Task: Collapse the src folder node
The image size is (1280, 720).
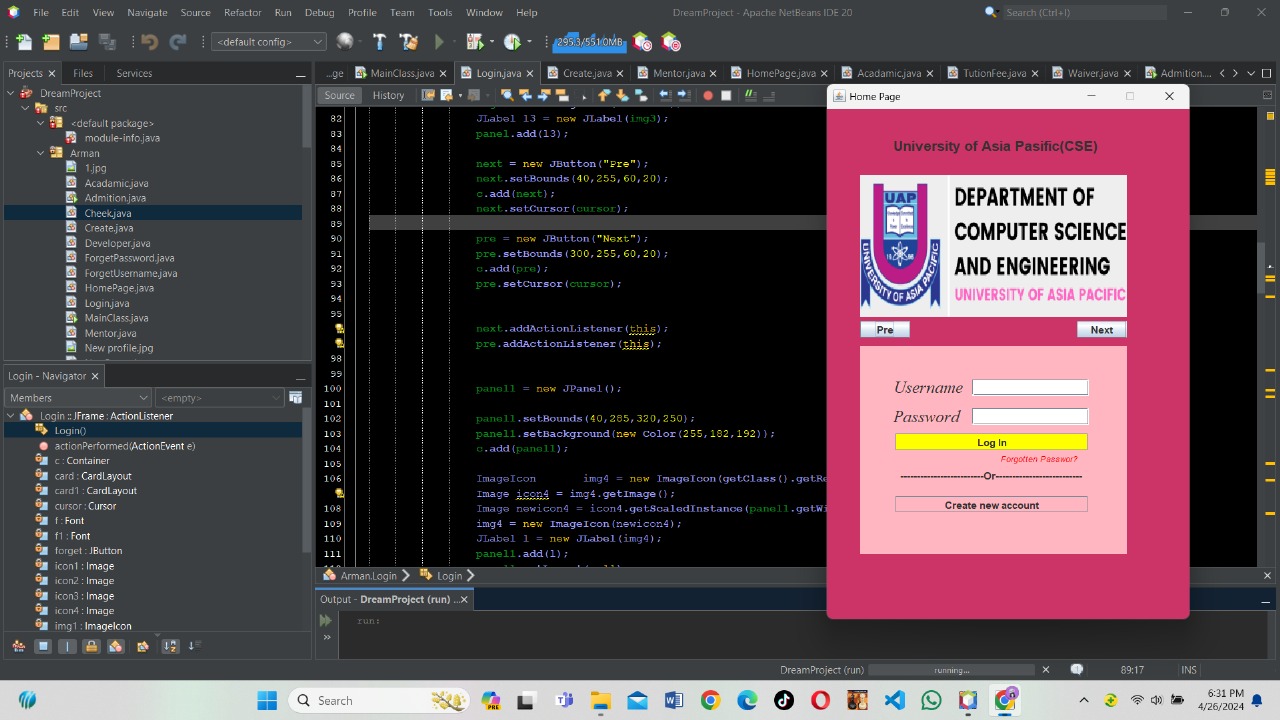Action: pos(25,108)
